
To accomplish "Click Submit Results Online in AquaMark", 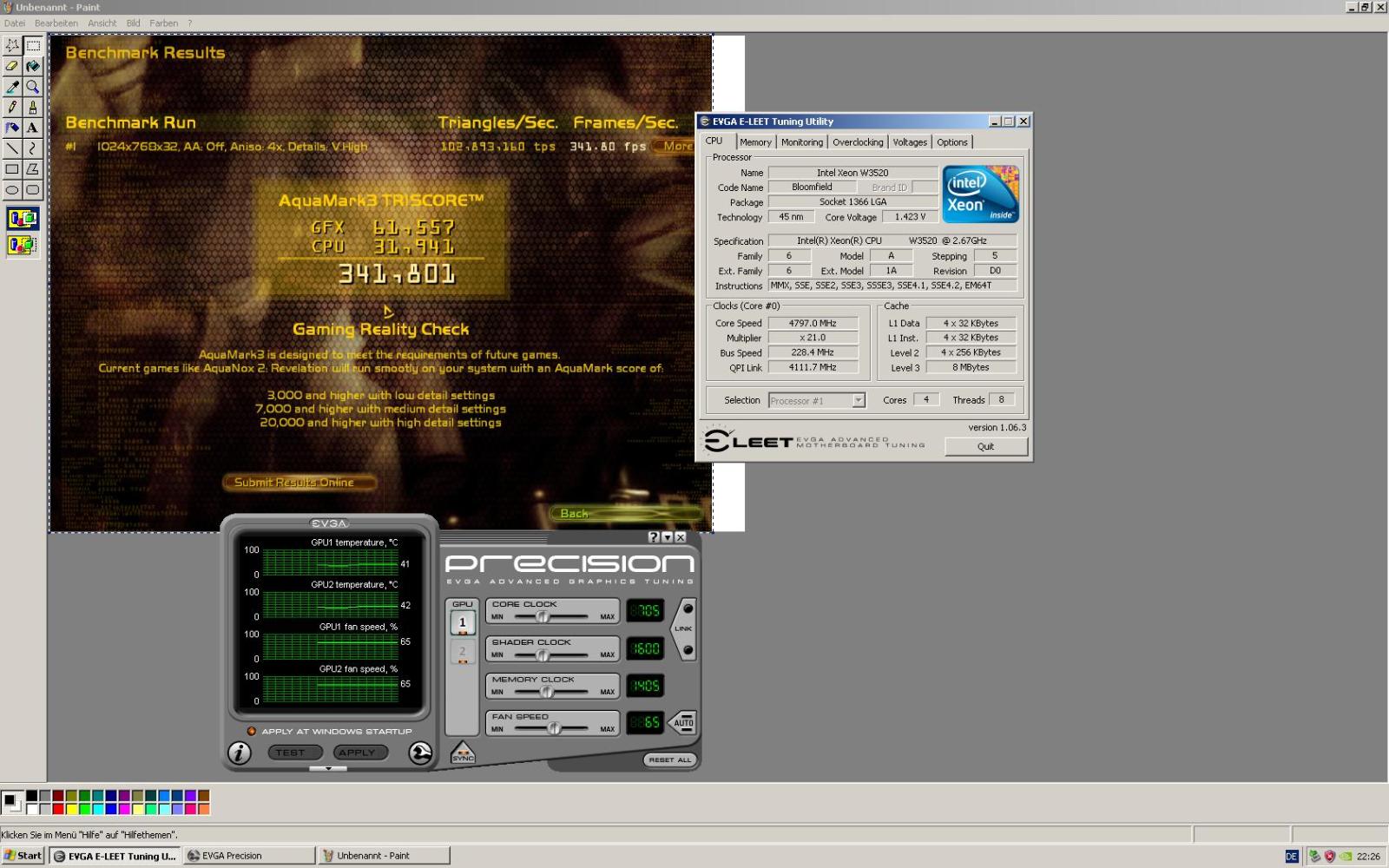I will [299, 482].
